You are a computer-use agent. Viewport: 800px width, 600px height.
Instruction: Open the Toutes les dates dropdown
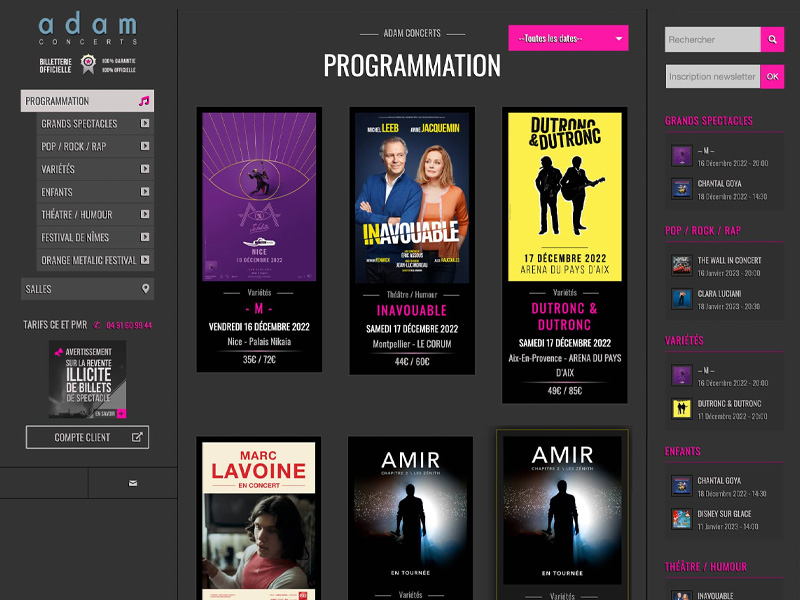tap(568, 39)
